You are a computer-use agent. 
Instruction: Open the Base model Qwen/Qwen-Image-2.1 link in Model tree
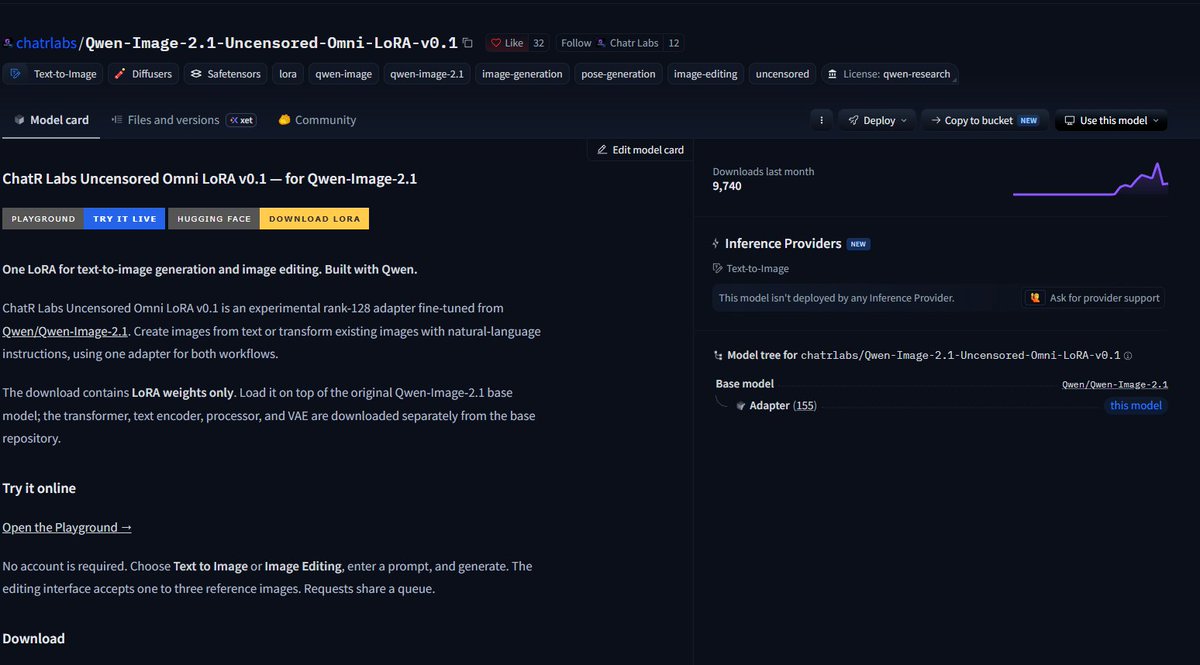pyautogui.click(x=1115, y=384)
